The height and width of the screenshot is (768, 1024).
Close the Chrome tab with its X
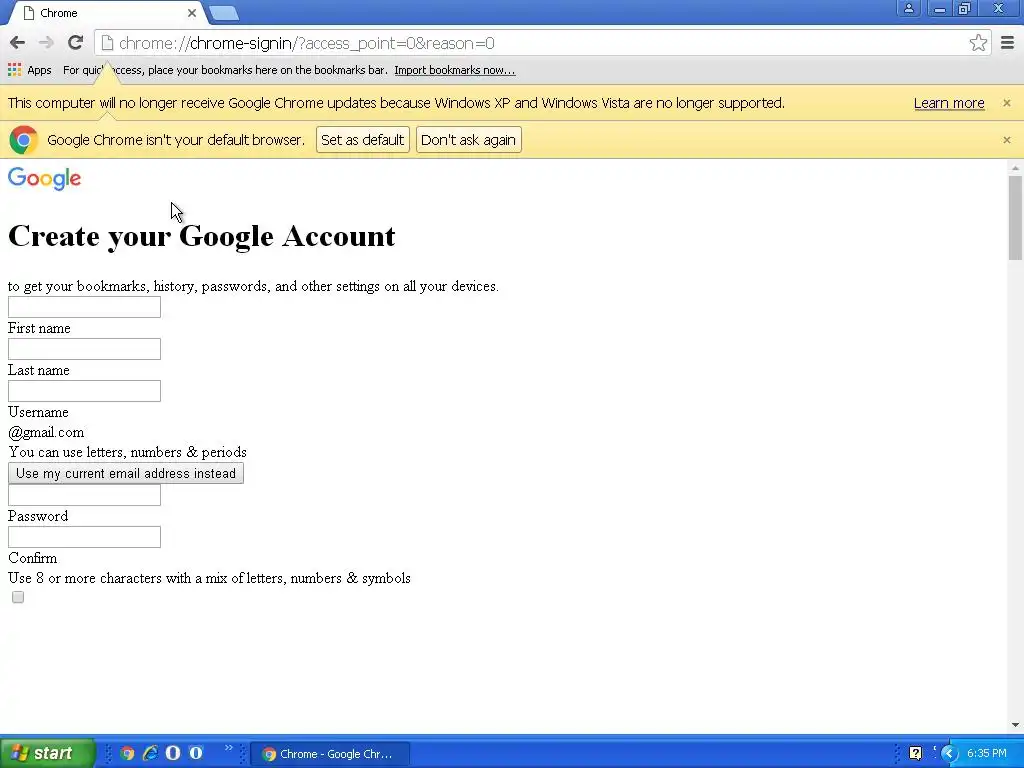[x=191, y=13]
